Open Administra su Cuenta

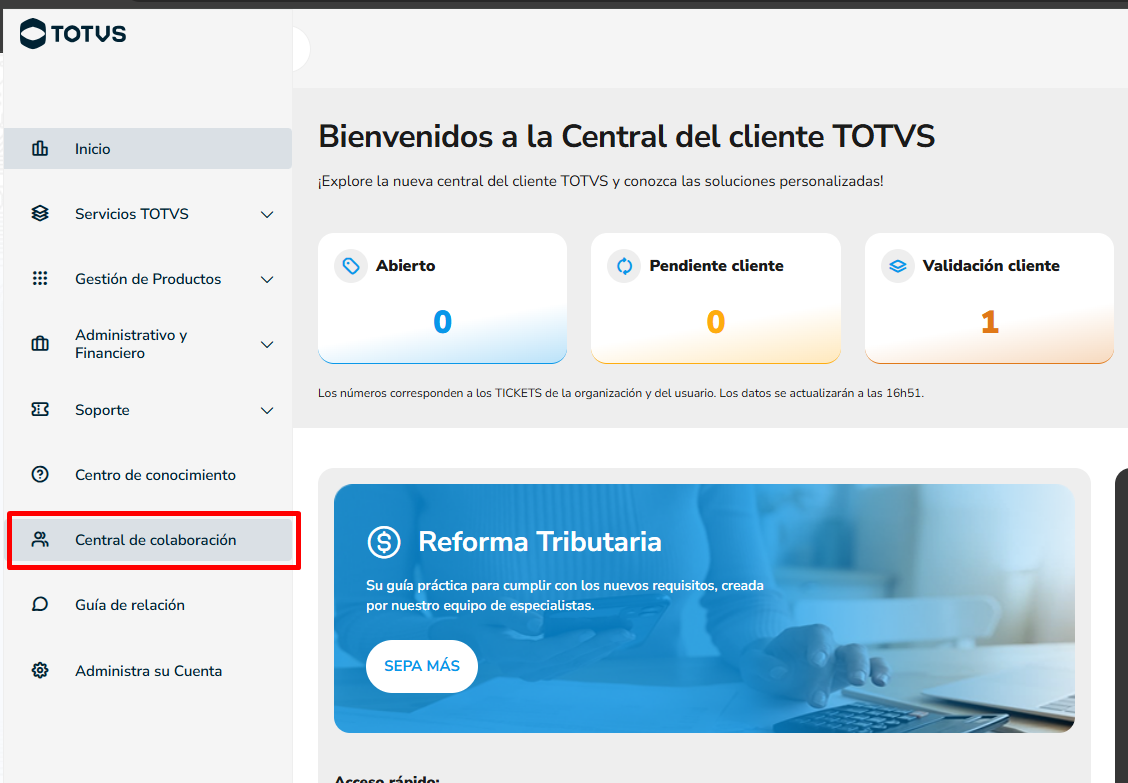click(x=148, y=671)
